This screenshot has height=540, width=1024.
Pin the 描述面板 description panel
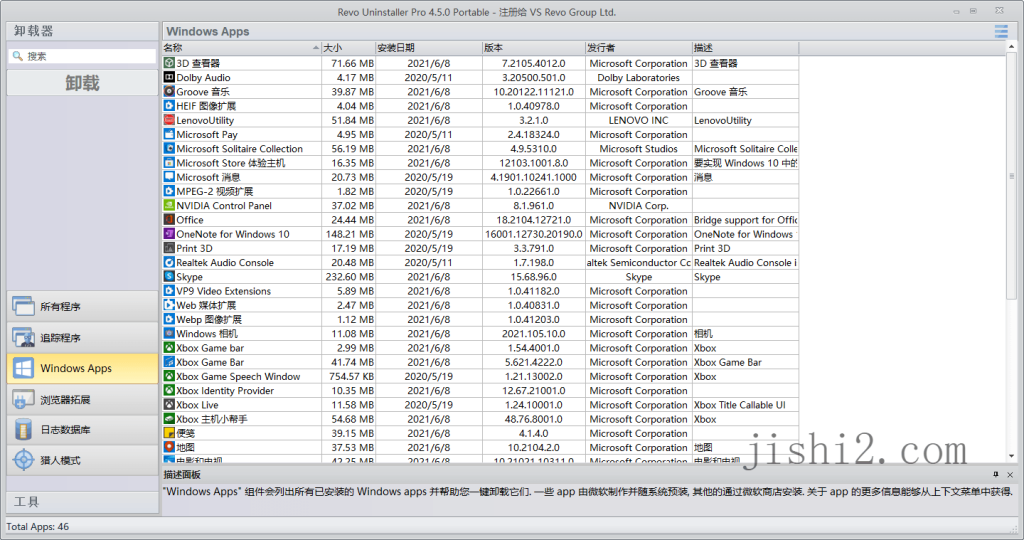point(996,475)
